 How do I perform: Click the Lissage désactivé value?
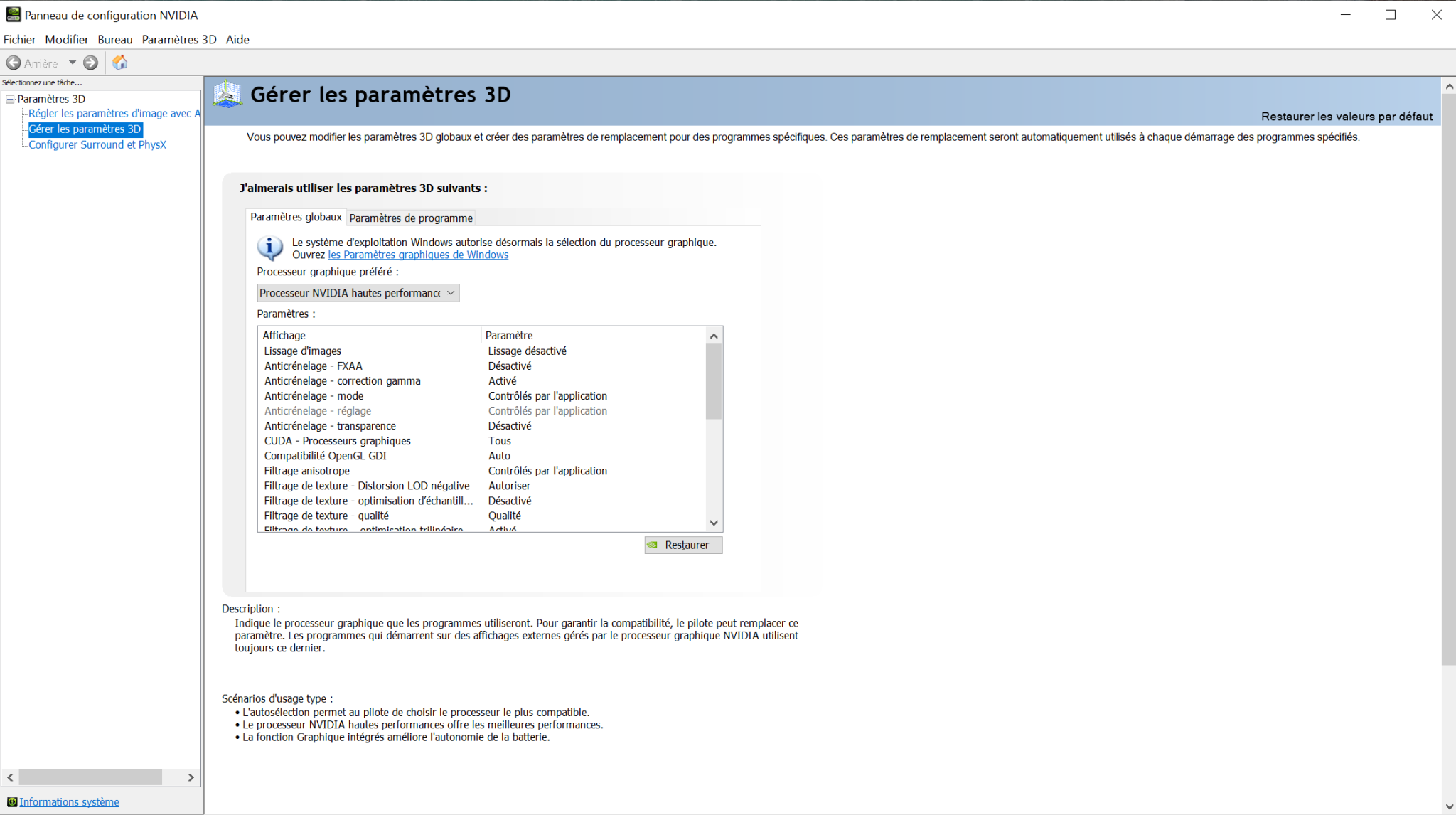(528, 351)
